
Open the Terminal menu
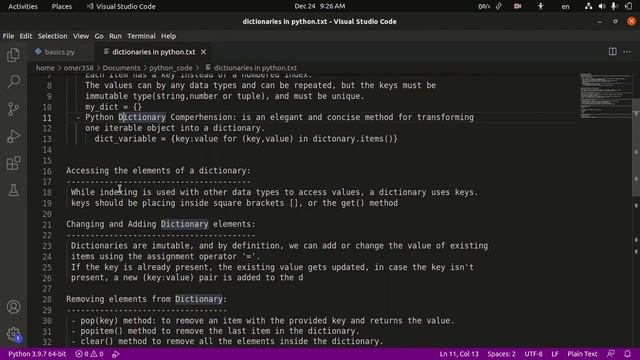pyautogui.click(x=141, y=36)
